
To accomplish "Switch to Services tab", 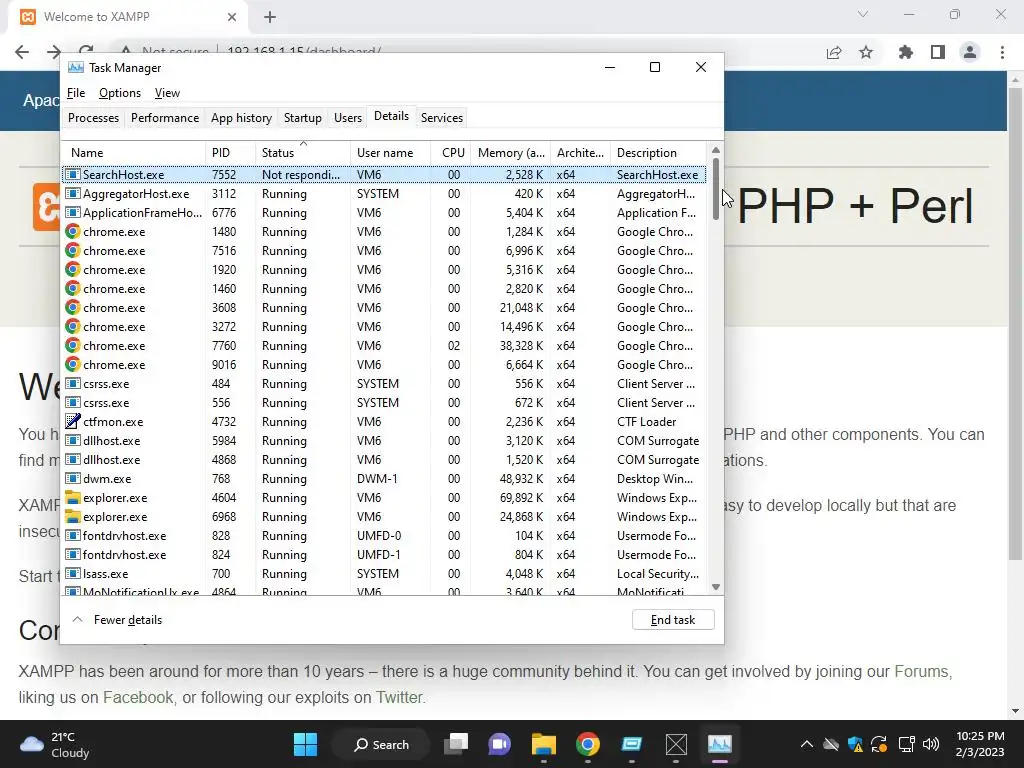I will [441, 118].
